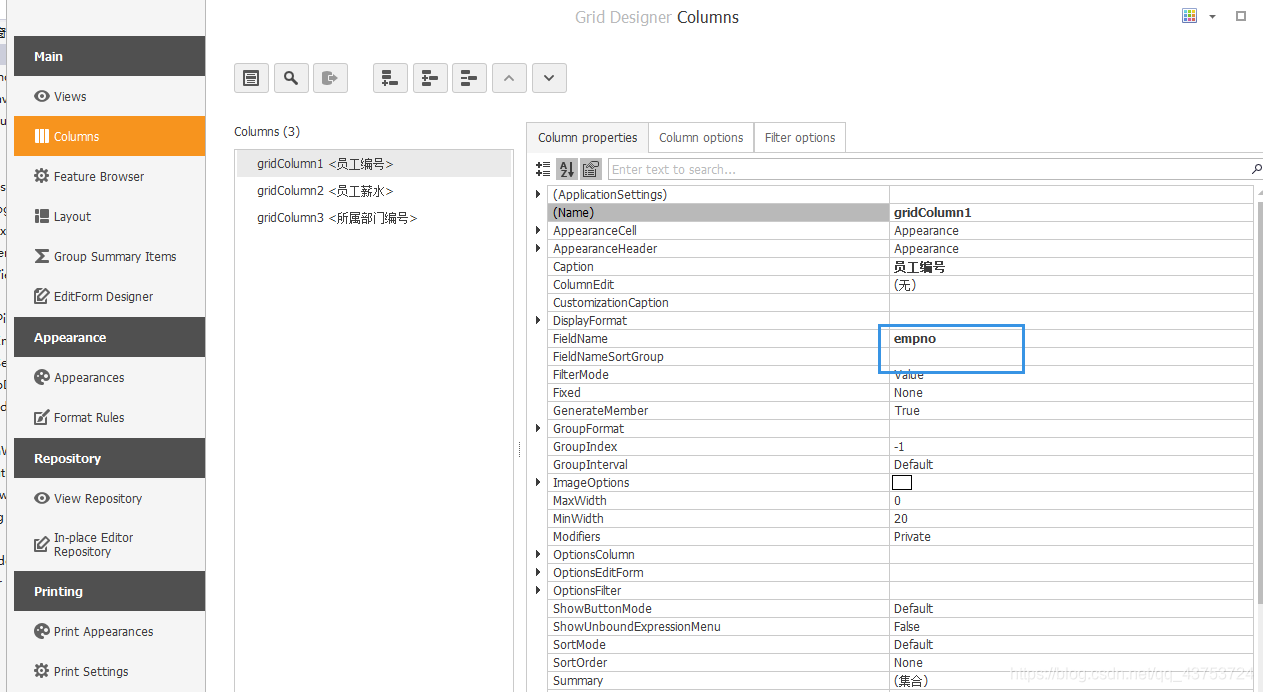Screen dimensions: 1263x692
Task: Click the Layout sidebar icon
Action: (x=41, y=216)
